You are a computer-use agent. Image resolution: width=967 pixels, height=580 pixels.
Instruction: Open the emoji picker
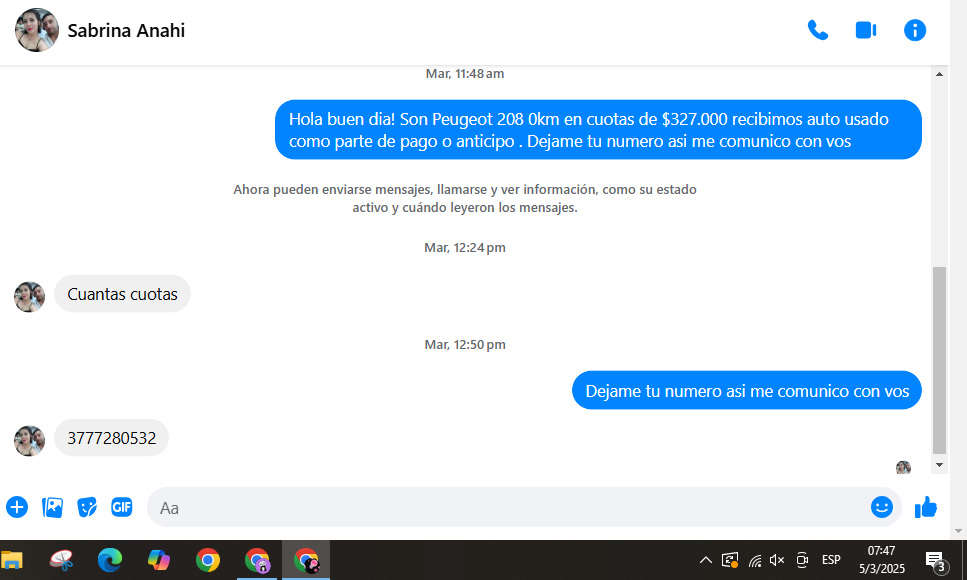(881, 507)
